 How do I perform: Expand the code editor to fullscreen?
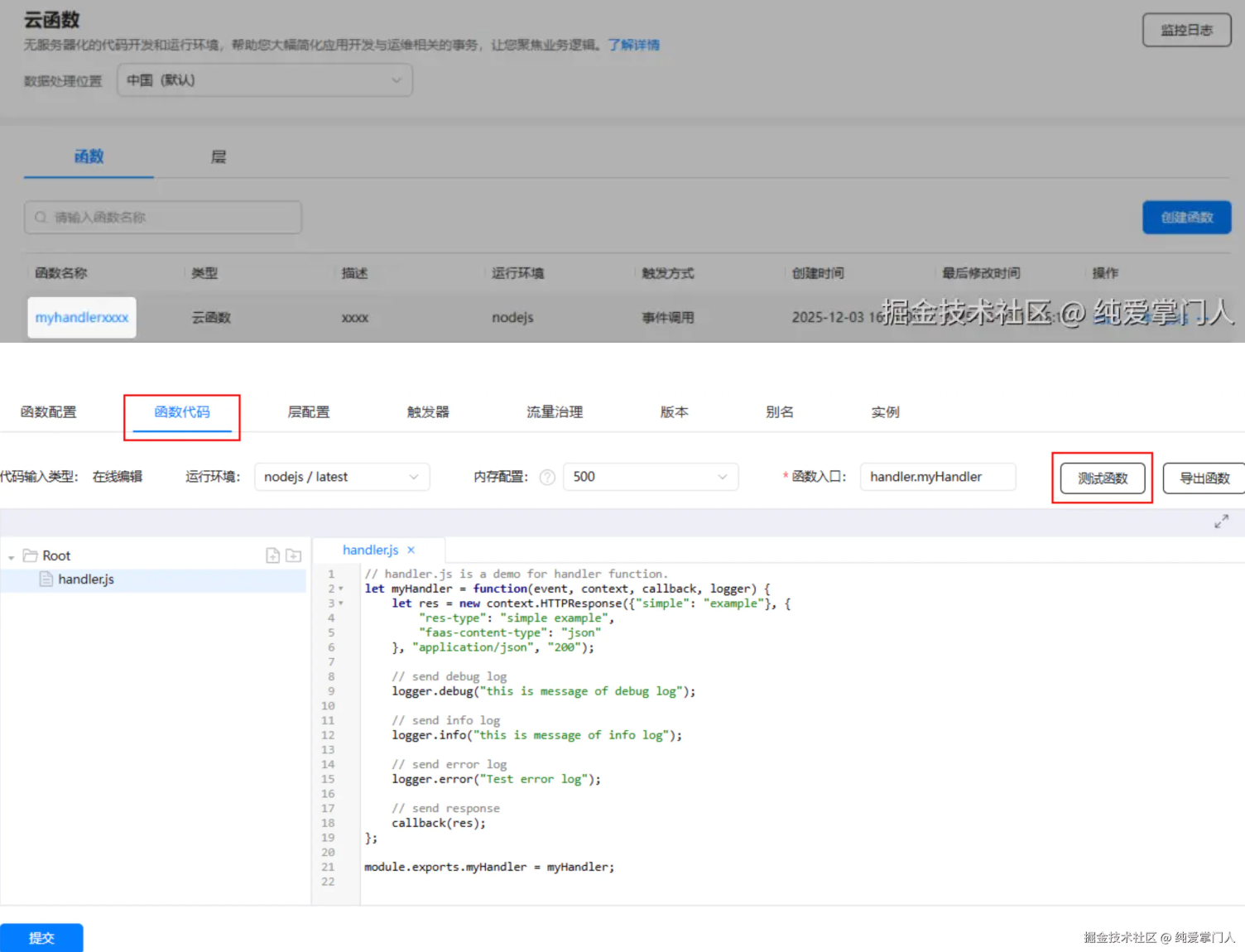pos(1221,522)
